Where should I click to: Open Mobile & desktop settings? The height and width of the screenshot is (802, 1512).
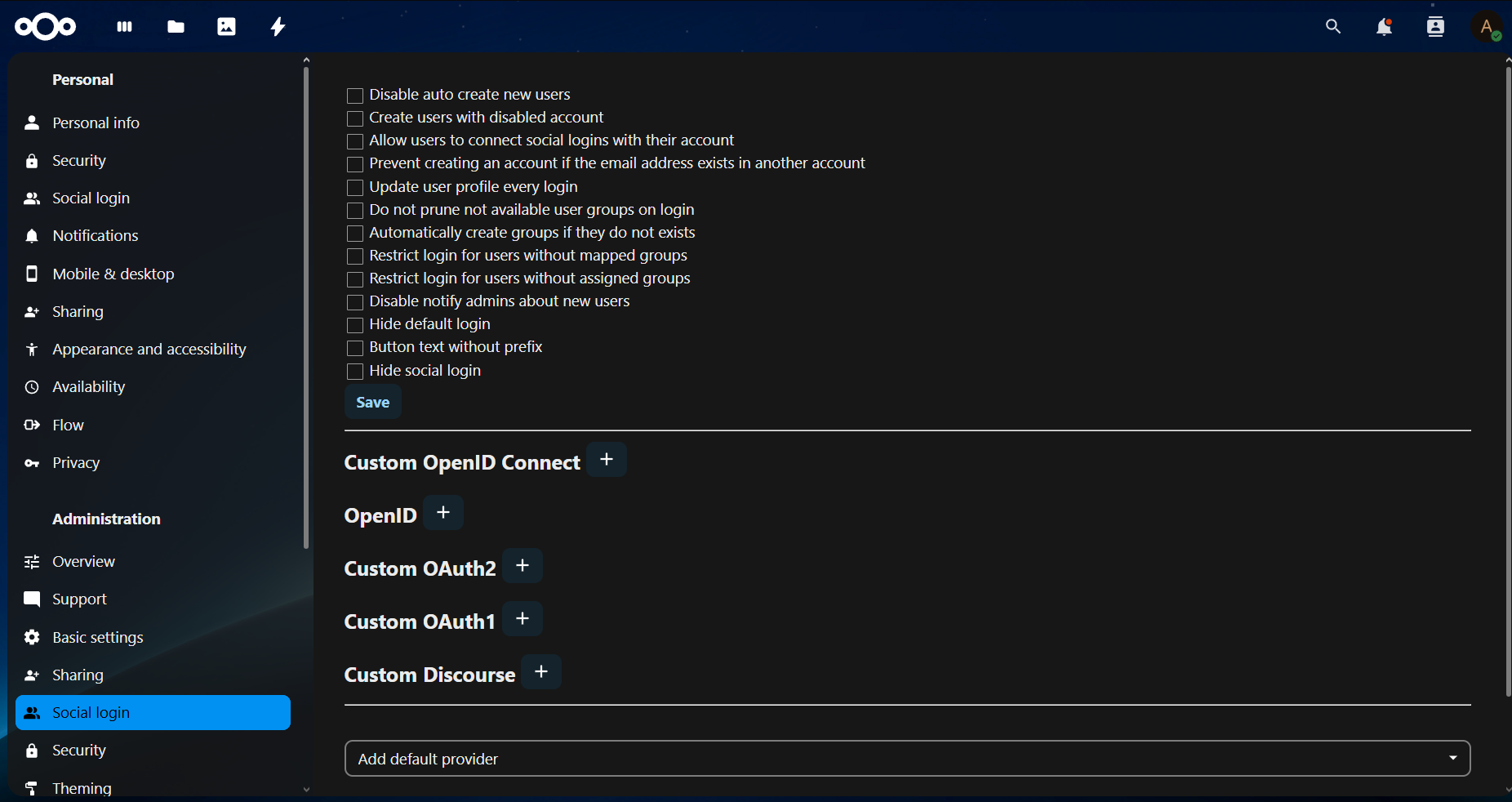[153, 274]
